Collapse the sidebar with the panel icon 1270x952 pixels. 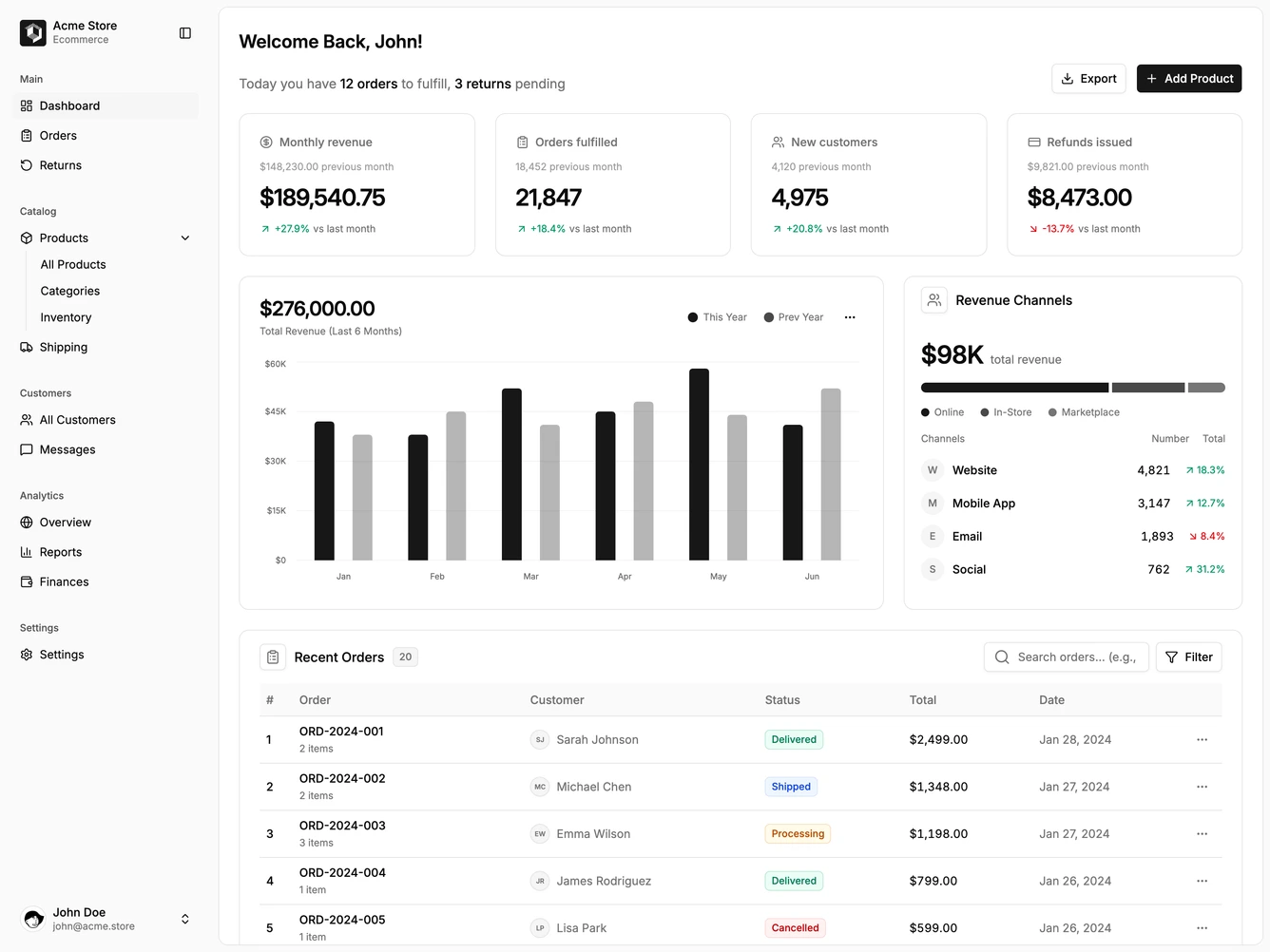click(185, 33)
